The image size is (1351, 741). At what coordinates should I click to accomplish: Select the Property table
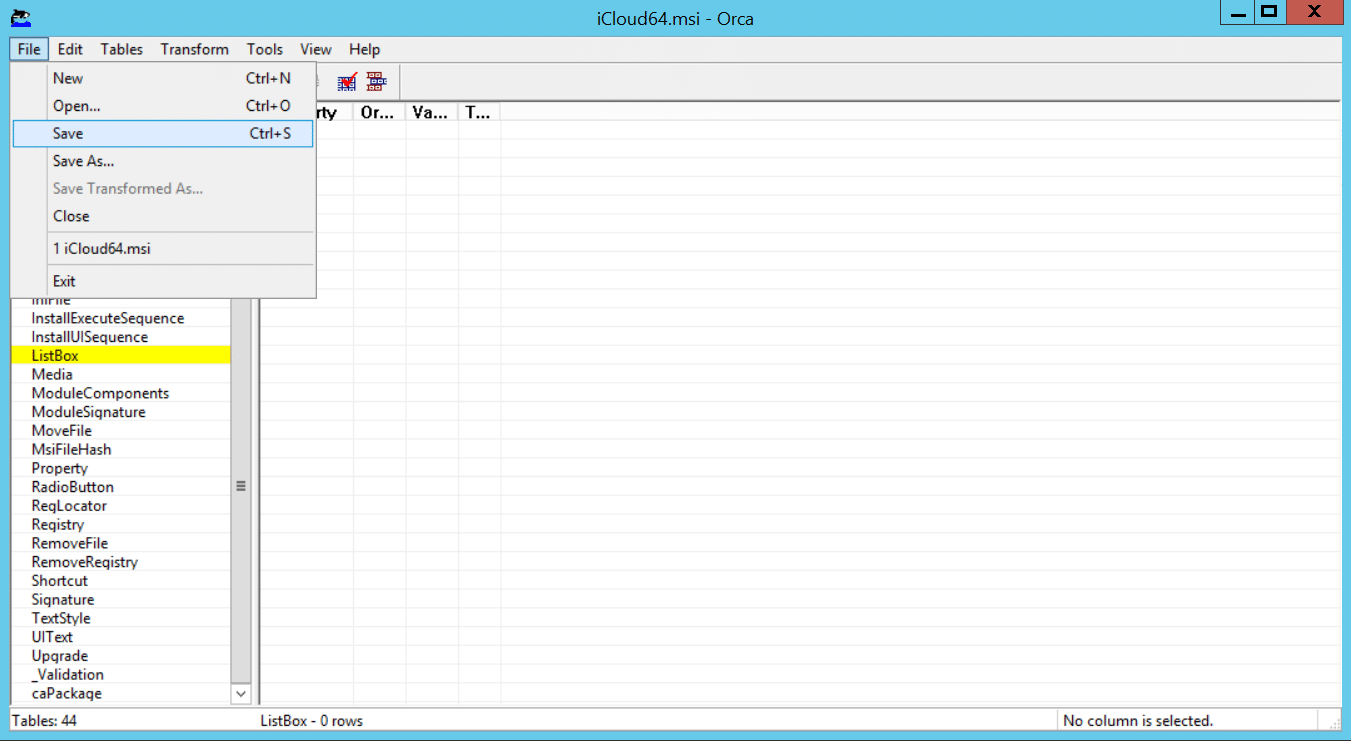pos(120,468)
